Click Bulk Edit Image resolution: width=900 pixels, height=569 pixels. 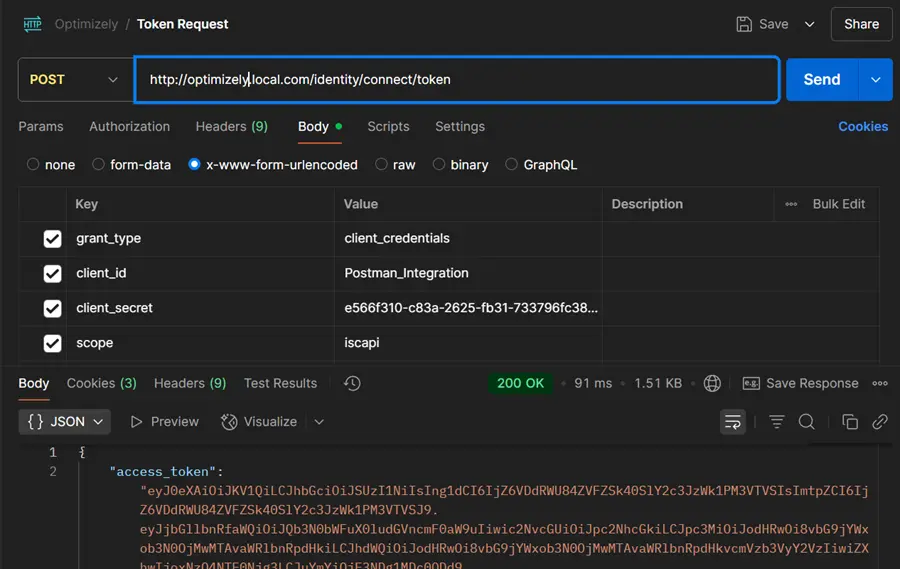[839, 204]
